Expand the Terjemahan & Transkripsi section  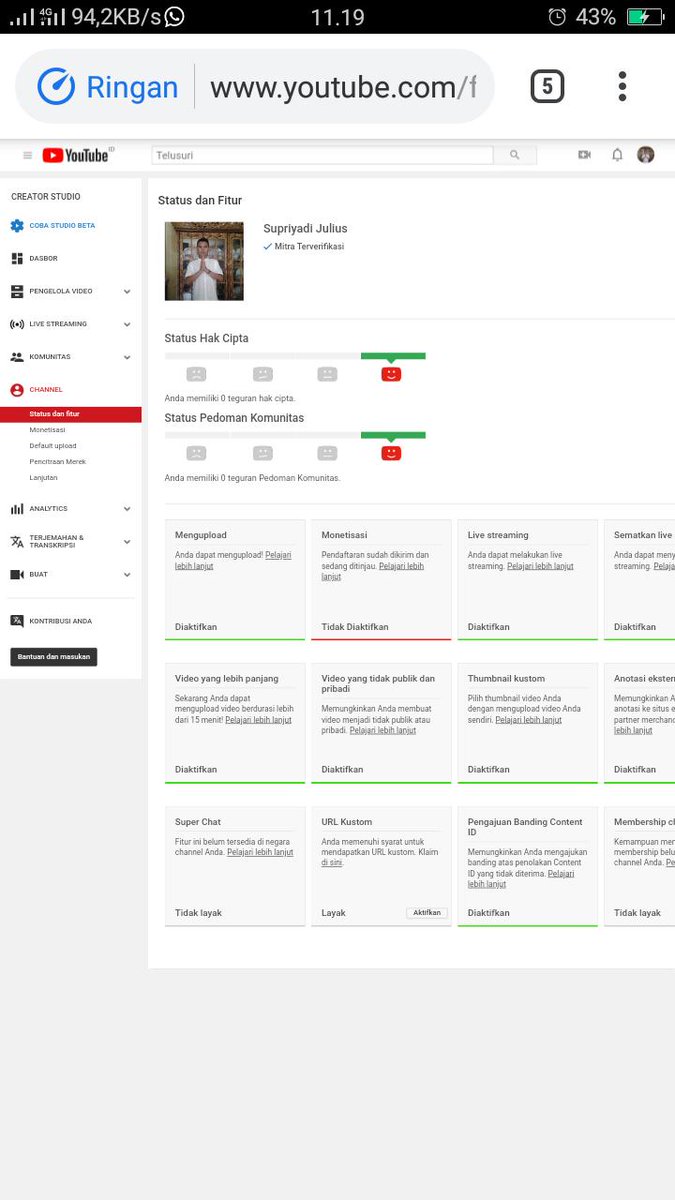tap(127, 542)
